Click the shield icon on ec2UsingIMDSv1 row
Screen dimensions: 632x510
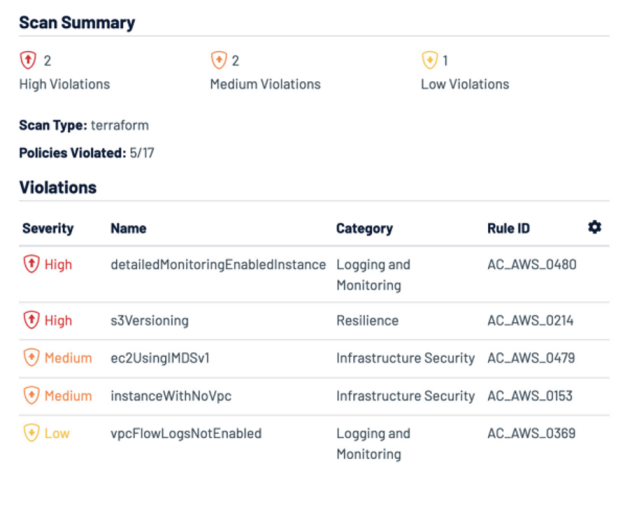31,358
